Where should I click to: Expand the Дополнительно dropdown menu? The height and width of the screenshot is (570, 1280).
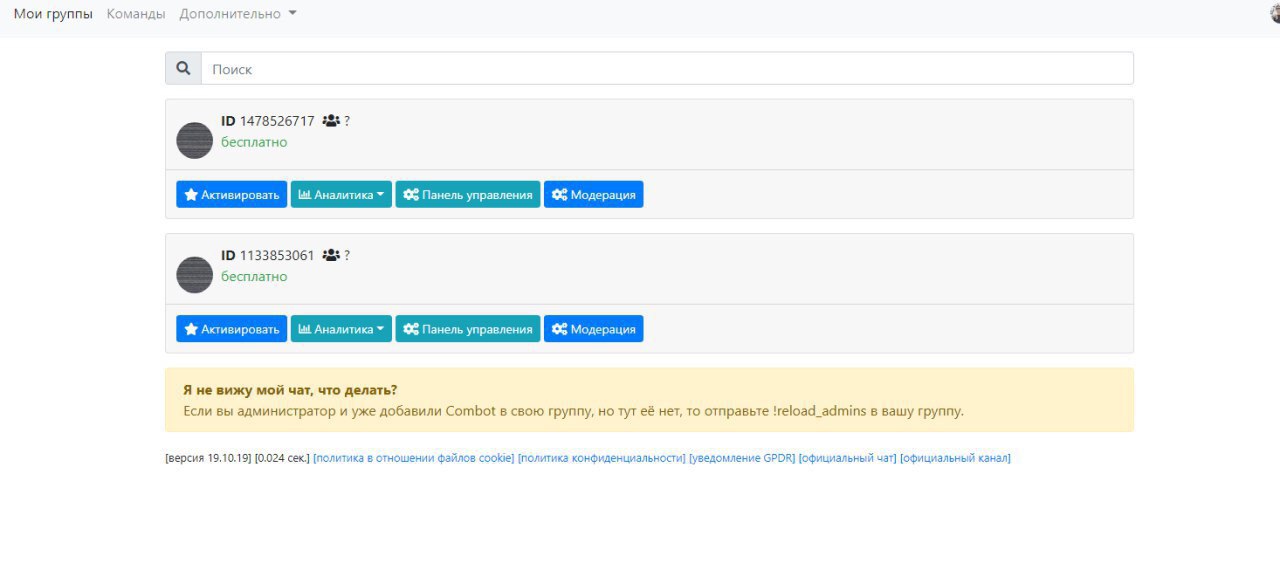238,14
